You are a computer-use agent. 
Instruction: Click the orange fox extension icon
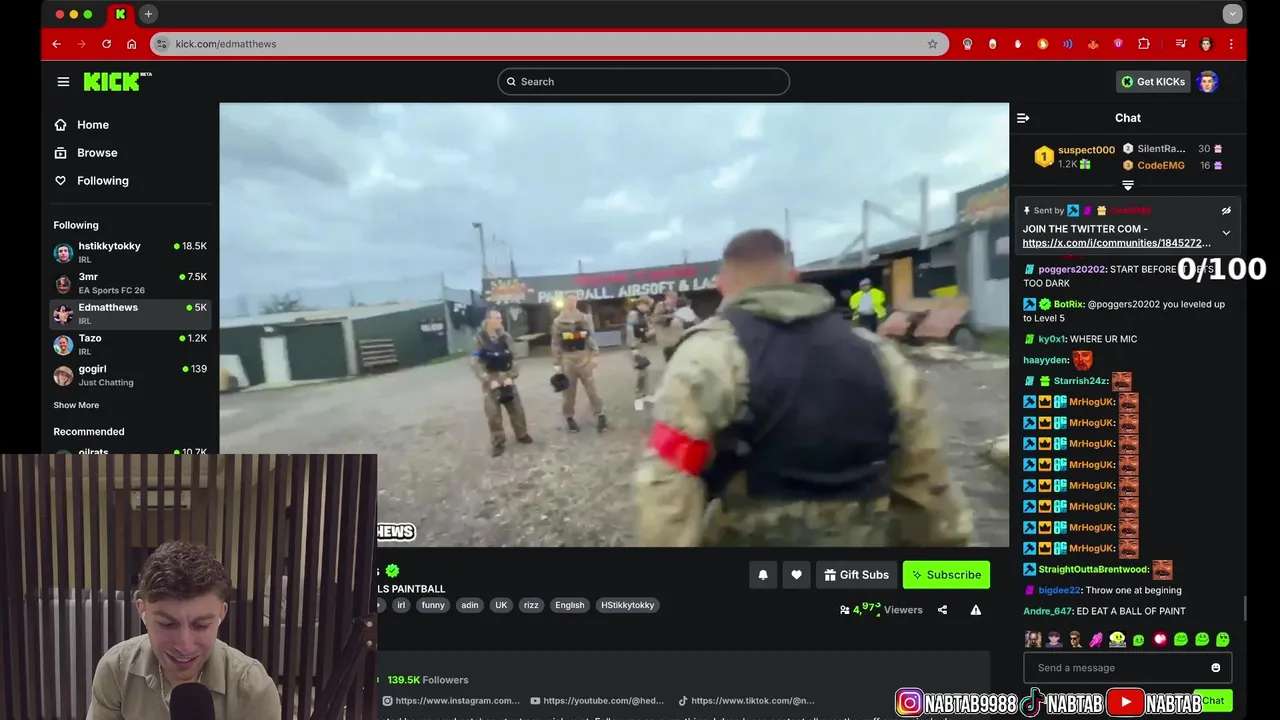[x=1093, y=44]
